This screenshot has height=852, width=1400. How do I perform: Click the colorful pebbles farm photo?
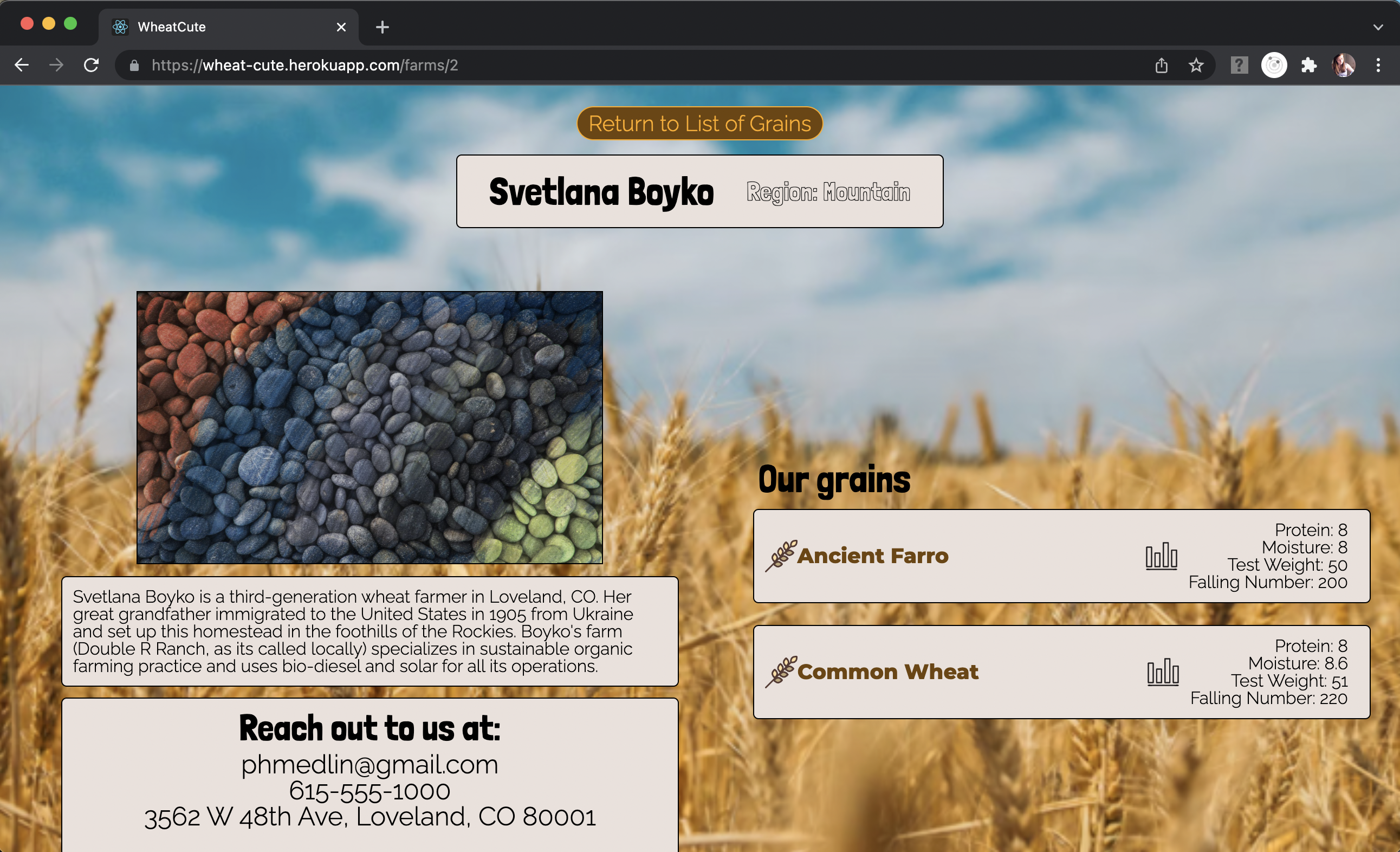[370, 428]
